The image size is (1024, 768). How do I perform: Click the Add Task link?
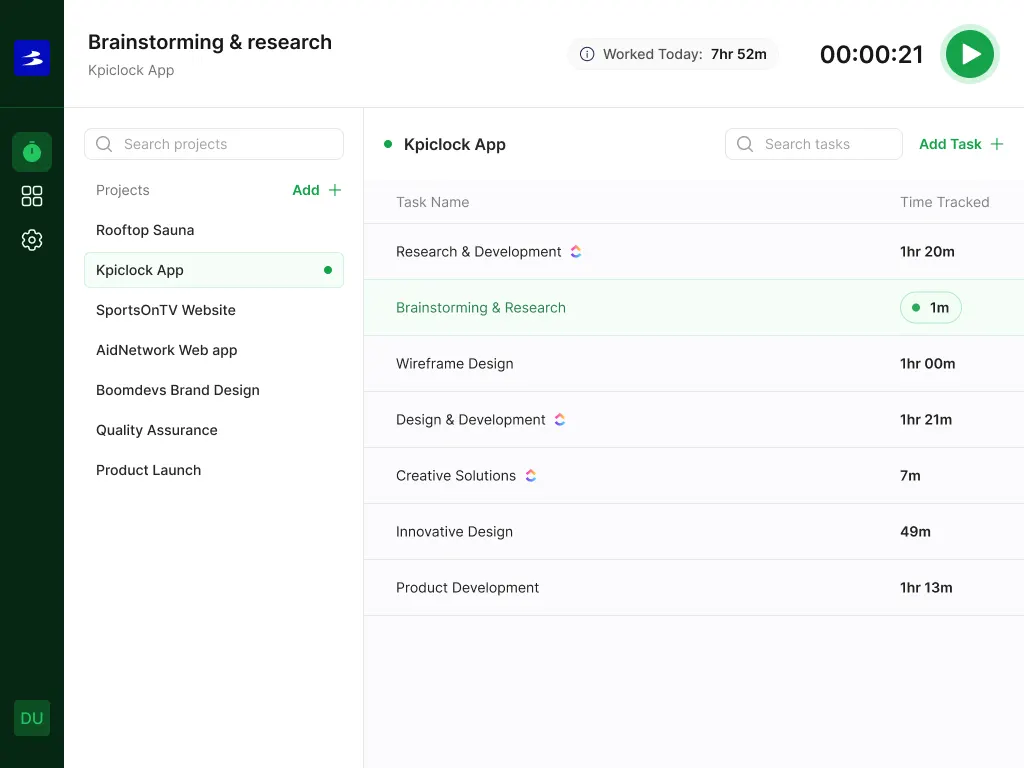point(950,144)
